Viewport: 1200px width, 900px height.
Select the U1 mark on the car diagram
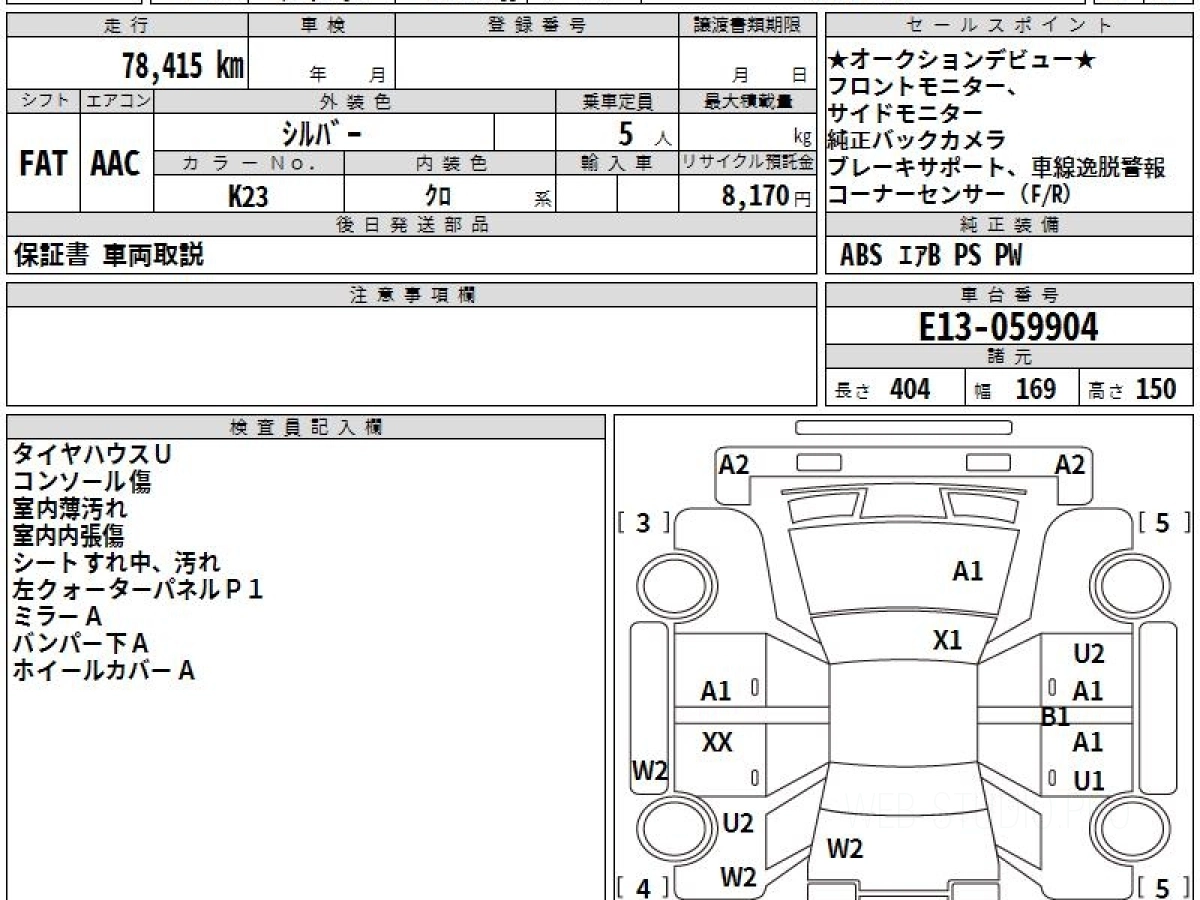pos(1088,781)
